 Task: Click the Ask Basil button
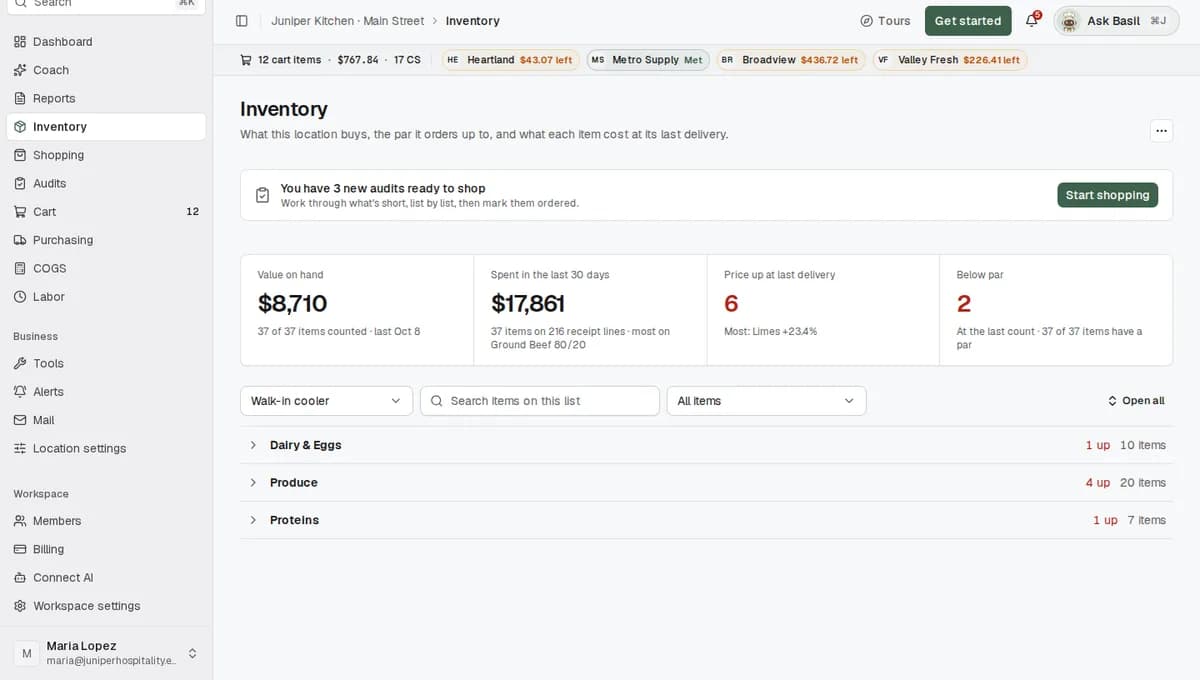click(x=1116, y=21)
